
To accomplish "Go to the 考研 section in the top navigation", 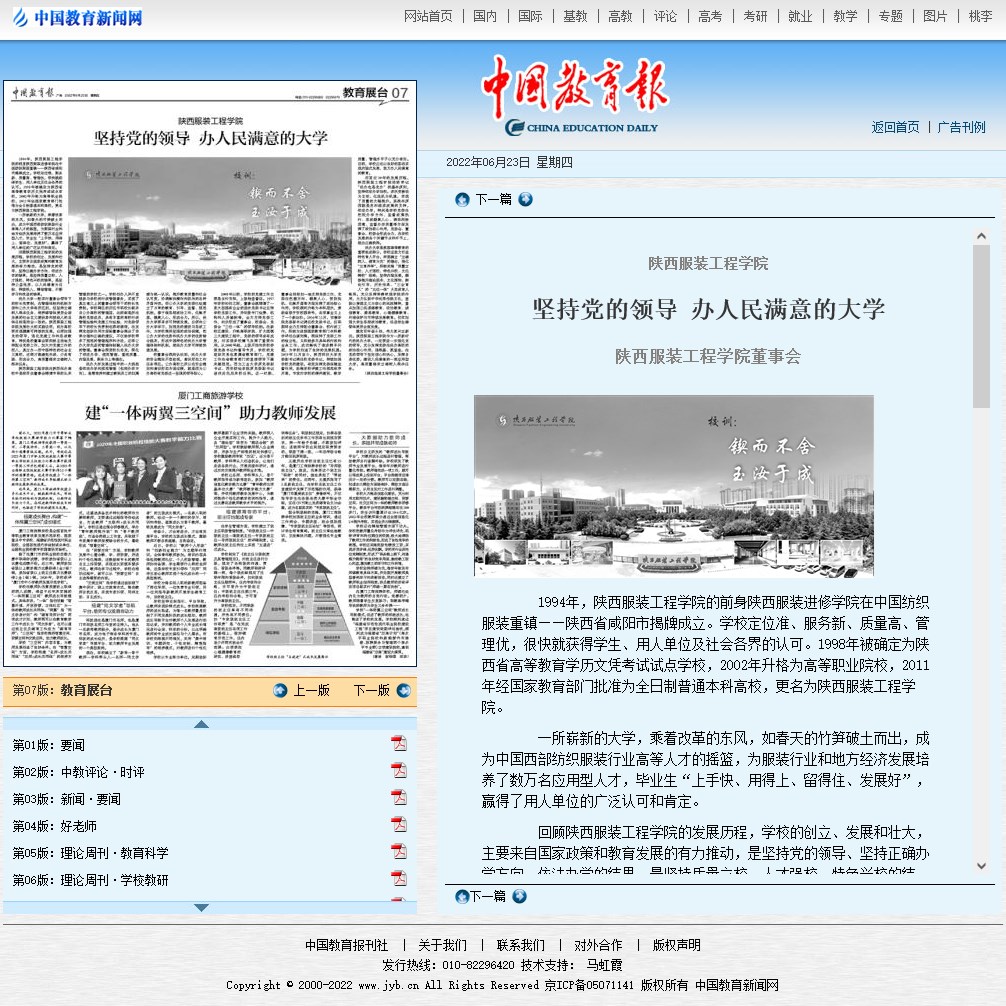I will [x=755, y=16].
